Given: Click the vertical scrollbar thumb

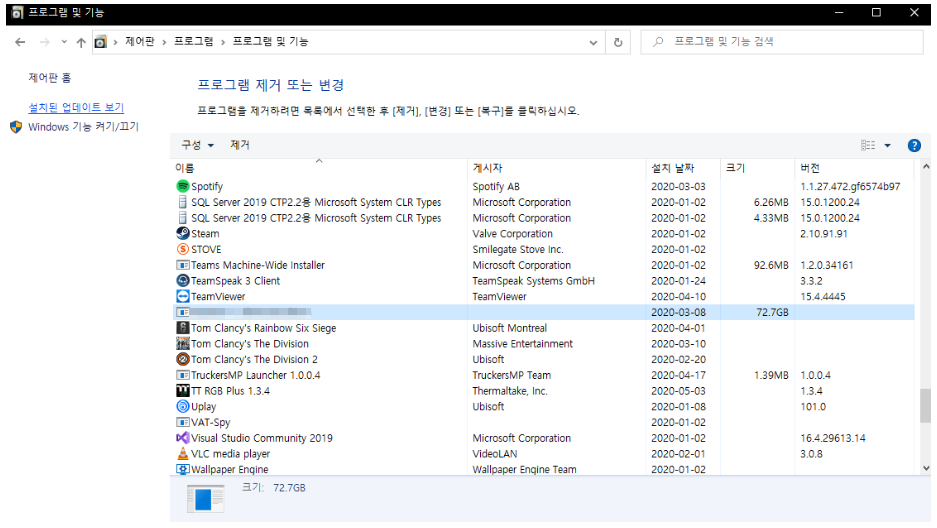Looking at the screenshot, I should coord(926,406).
